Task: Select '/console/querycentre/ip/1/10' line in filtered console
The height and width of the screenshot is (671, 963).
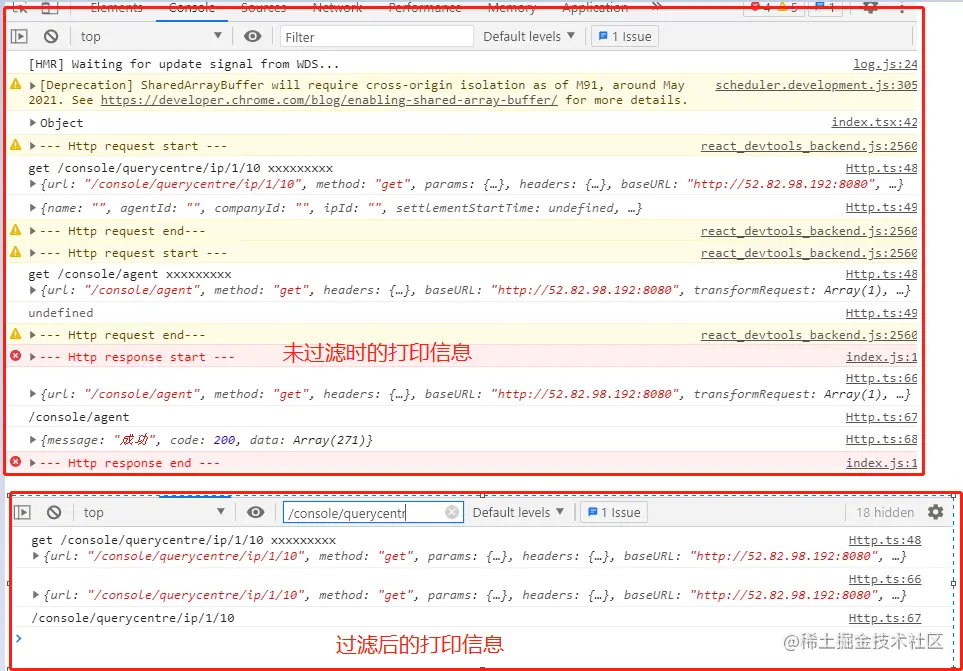Action: 133,618
